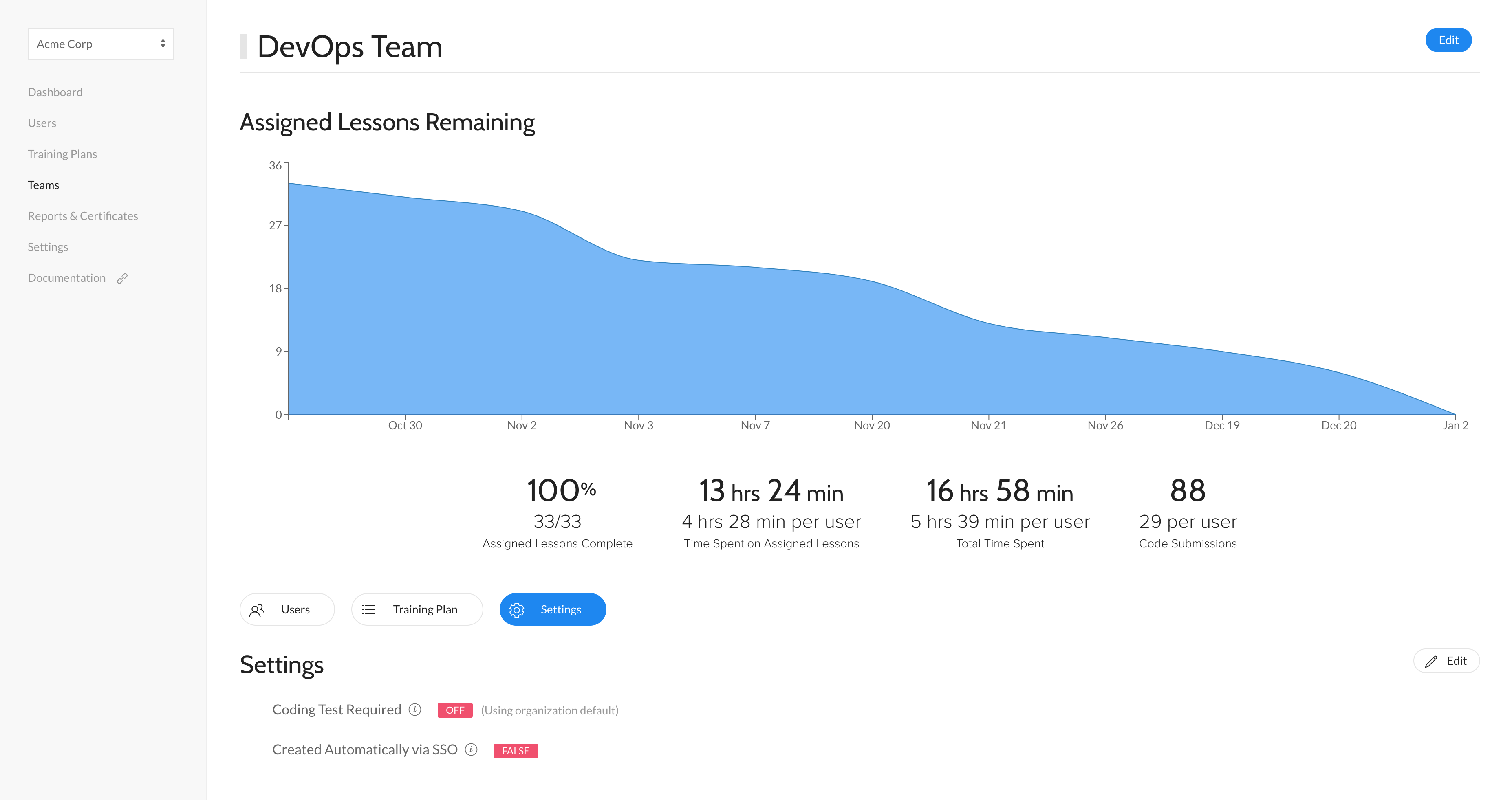1512x800 pixels.
Task: Click the 88 code submissions statistic
Action: click(x=1188, y=490)
